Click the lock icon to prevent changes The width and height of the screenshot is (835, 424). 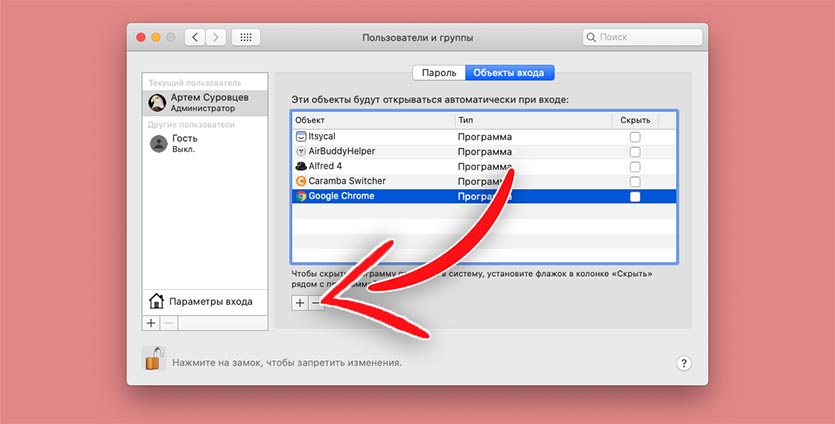click(x=153, y=358)
